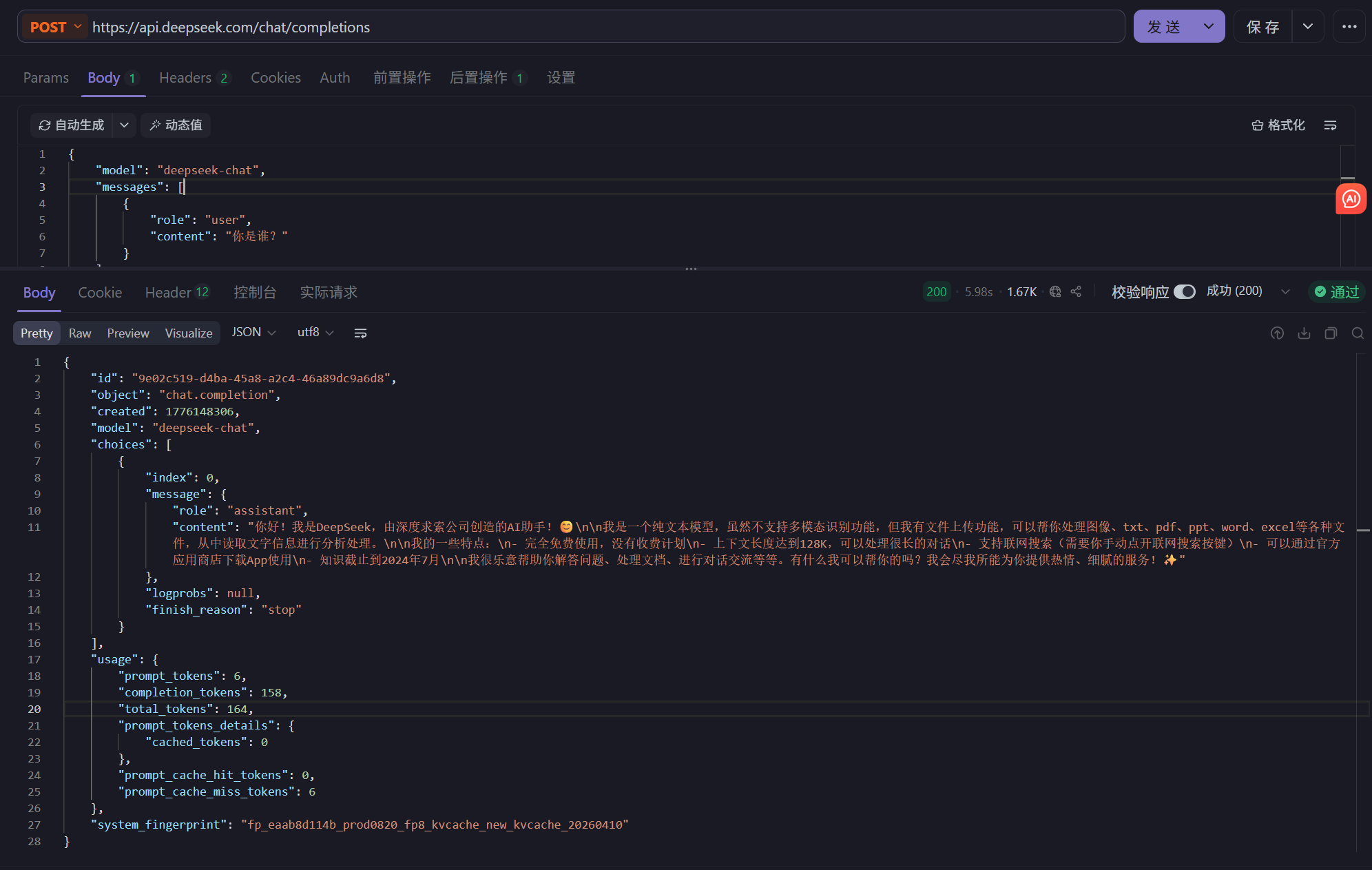
Task: Switch to the 控制台 response tab
Action: coord(254,293)
